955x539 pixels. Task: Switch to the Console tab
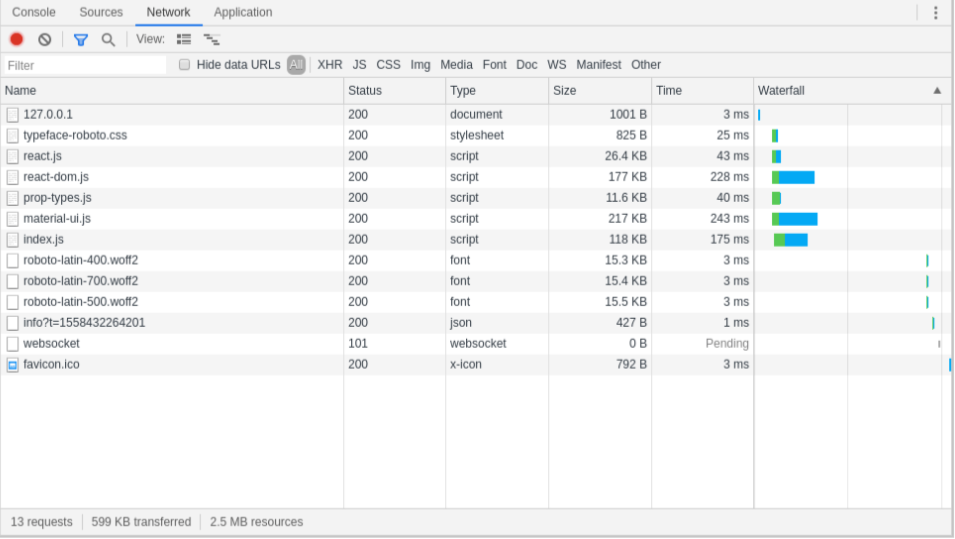pyautogui.click(x=34, y=12)
